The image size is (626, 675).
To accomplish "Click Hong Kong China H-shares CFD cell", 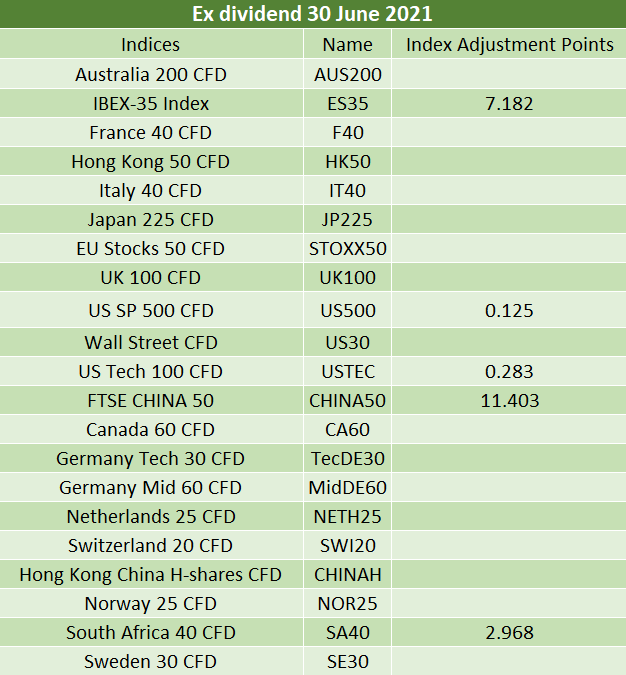I will pyautogui.click(x=151, y=575).
